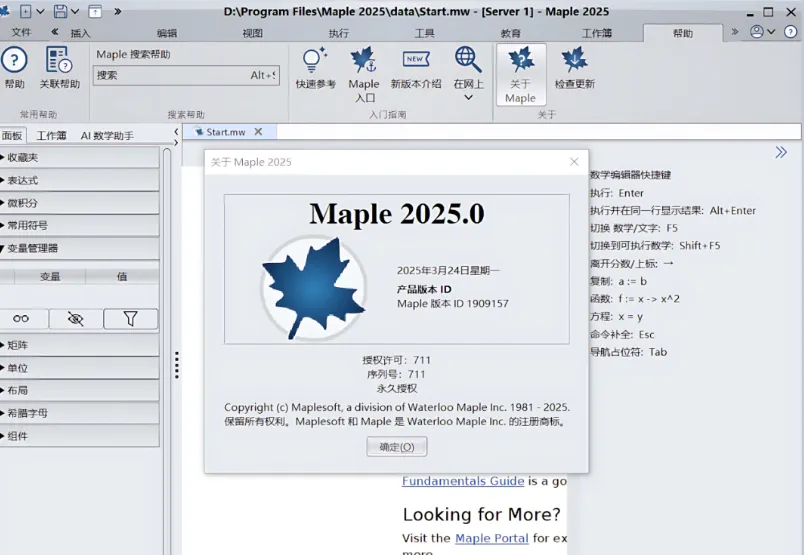The width and height of the screenshot is (804, 555).
Task: Toggle the crossed-eye hide variables button
Action: [75, 319]
